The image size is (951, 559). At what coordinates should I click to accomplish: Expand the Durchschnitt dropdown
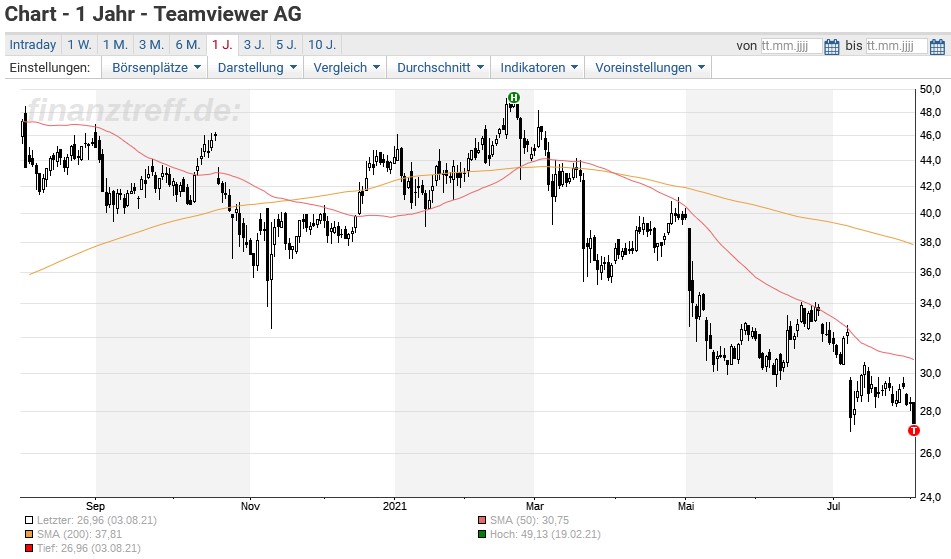[x=440, y=67]
